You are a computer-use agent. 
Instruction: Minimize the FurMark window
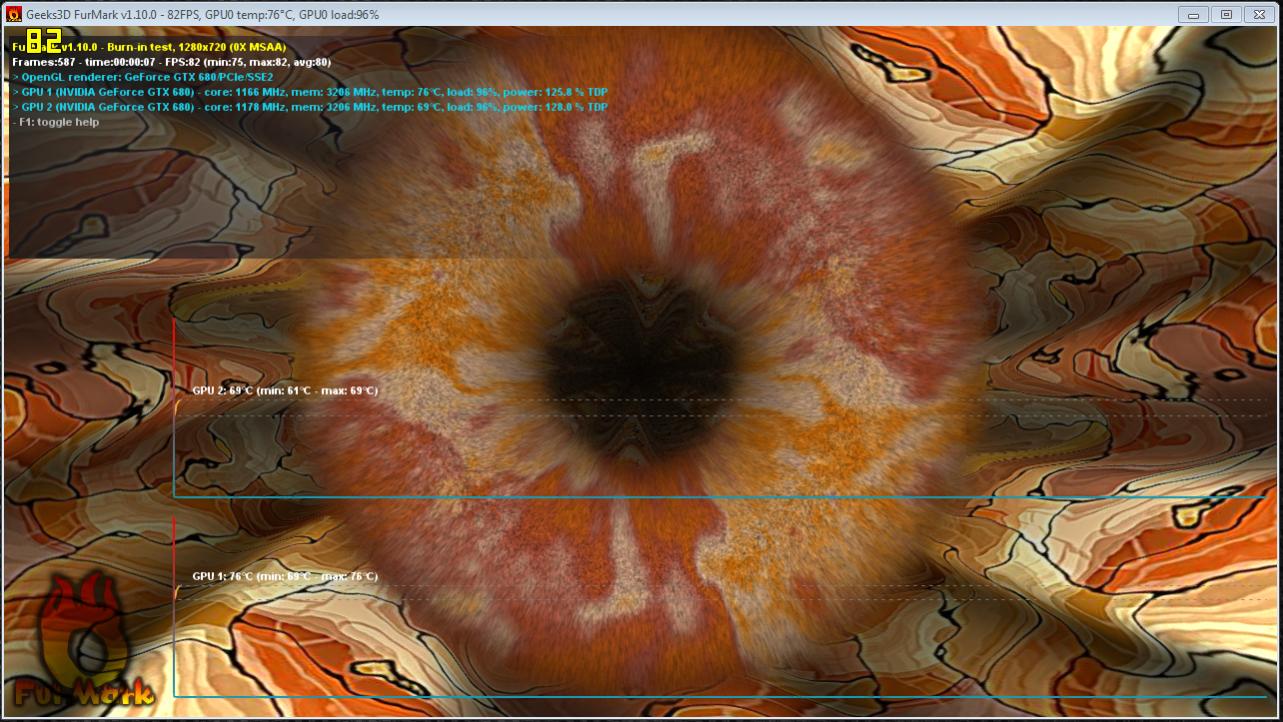pyautogui.click(x=1192, y=14)
